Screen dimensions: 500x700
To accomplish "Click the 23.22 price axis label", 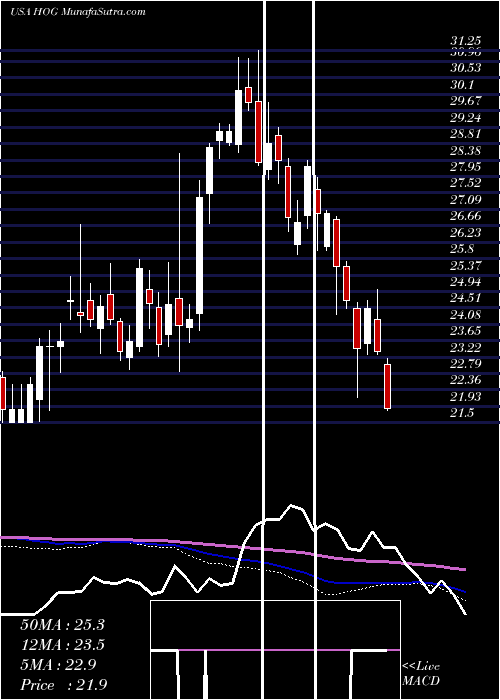I will click(x=466, y=348).
